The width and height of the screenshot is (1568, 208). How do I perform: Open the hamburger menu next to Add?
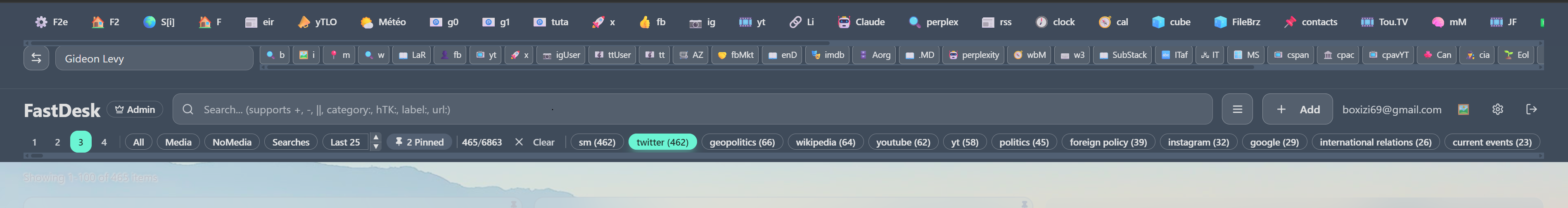[1237, 109]
